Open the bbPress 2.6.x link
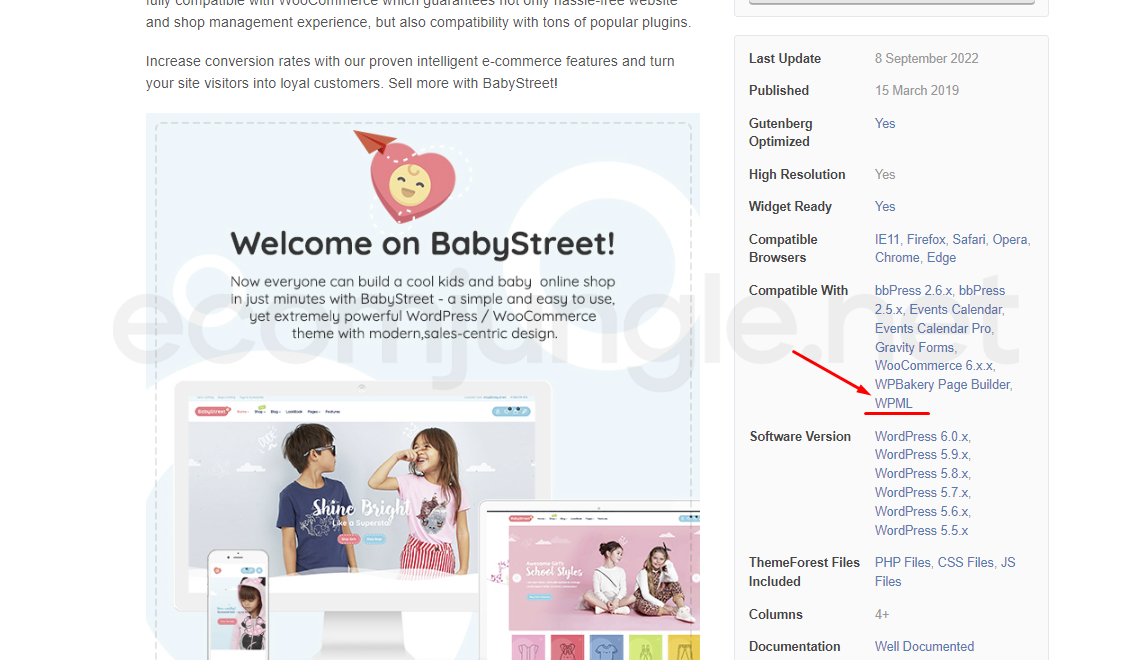This screenshot has height=660, width=1133. [x=913, y=290]
